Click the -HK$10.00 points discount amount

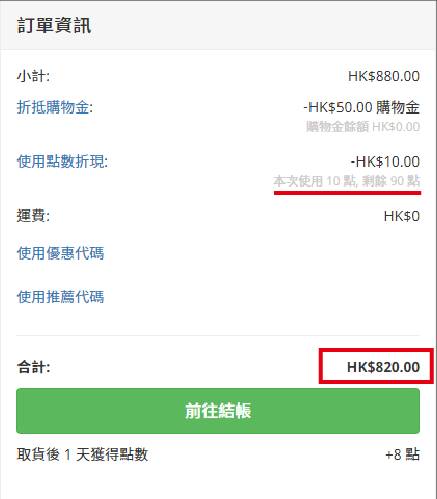385,162
